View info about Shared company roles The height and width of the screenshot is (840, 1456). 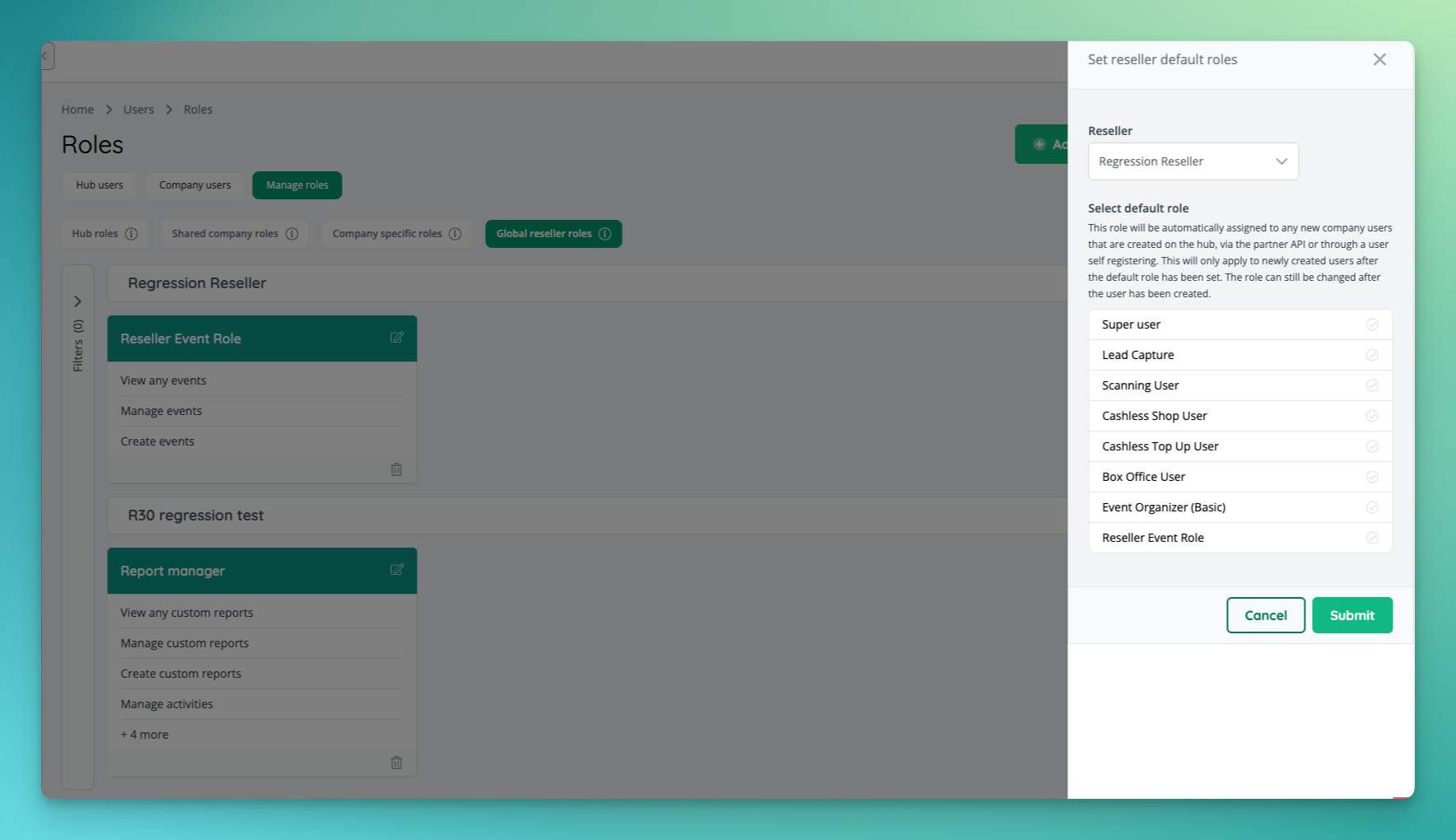(x=293, y=233)
